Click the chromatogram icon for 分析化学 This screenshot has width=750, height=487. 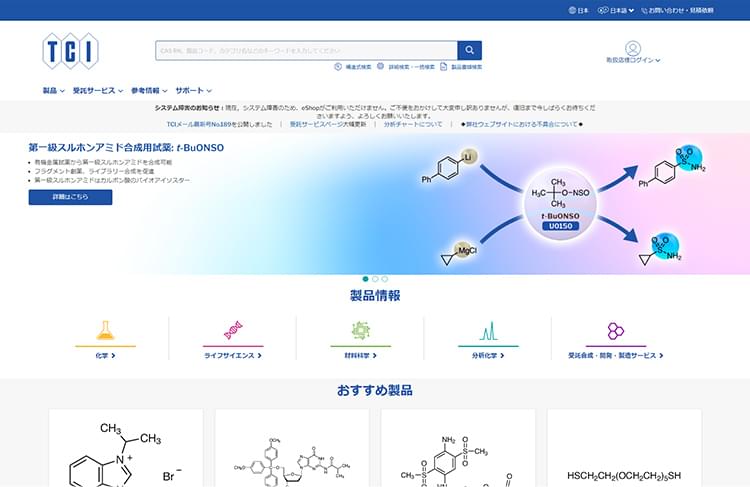[x=488, y=331]
